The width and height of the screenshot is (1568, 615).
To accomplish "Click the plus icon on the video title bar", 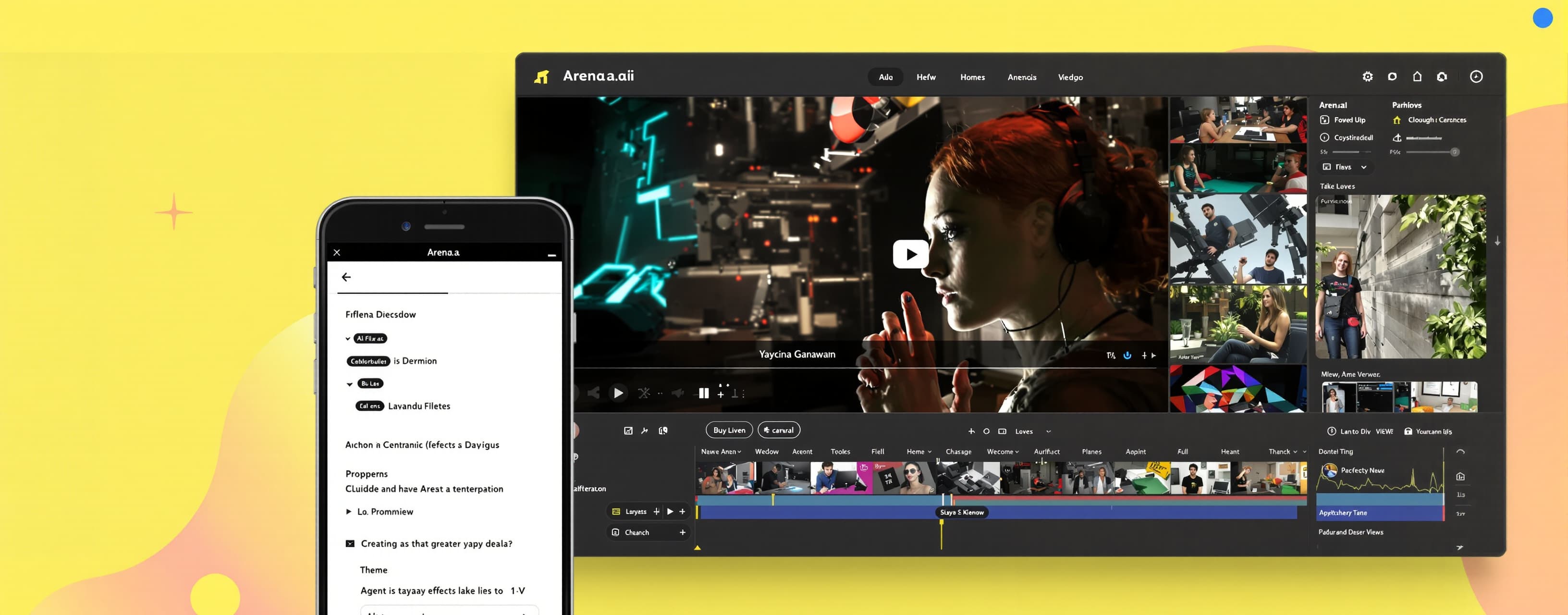I will point(1144,355).
